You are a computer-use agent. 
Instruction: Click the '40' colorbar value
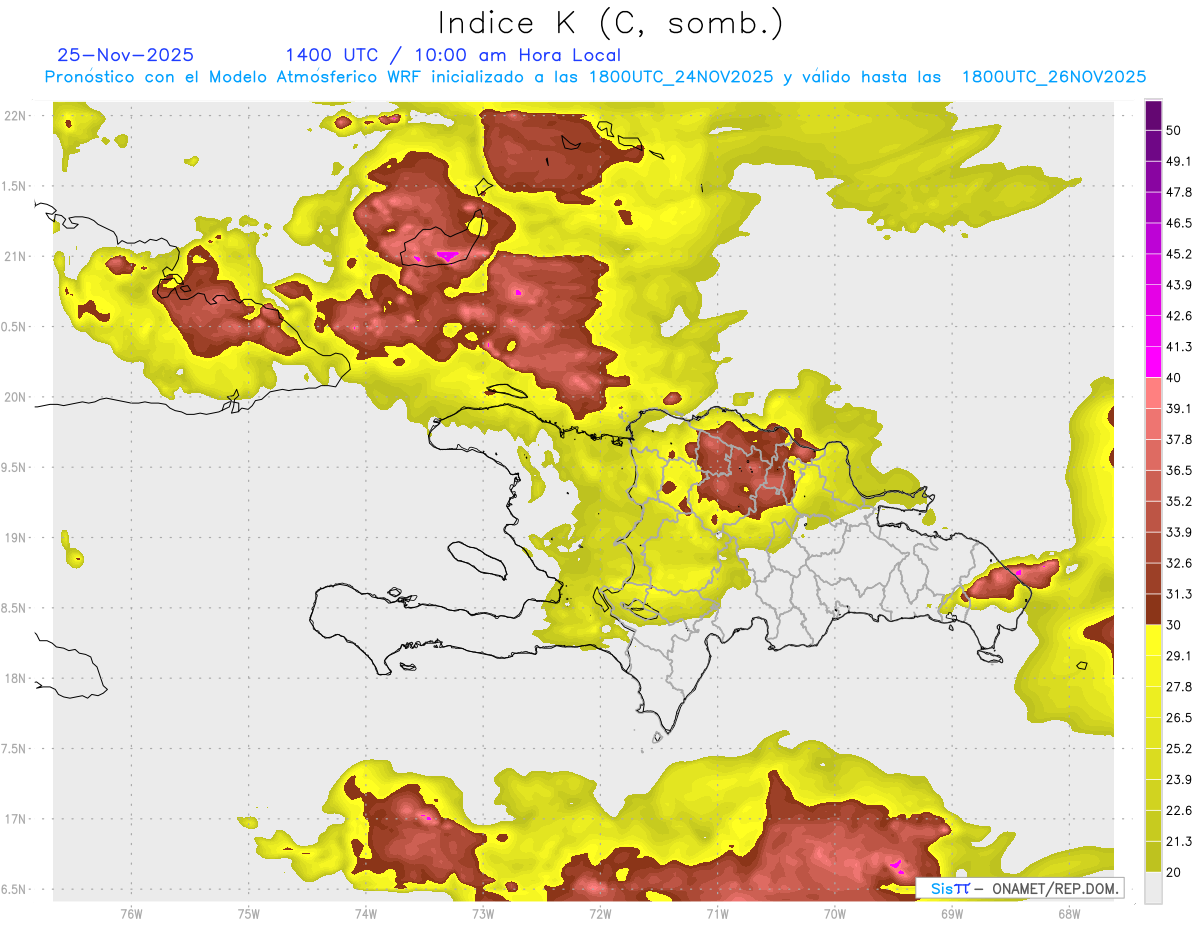(1174, 377)
